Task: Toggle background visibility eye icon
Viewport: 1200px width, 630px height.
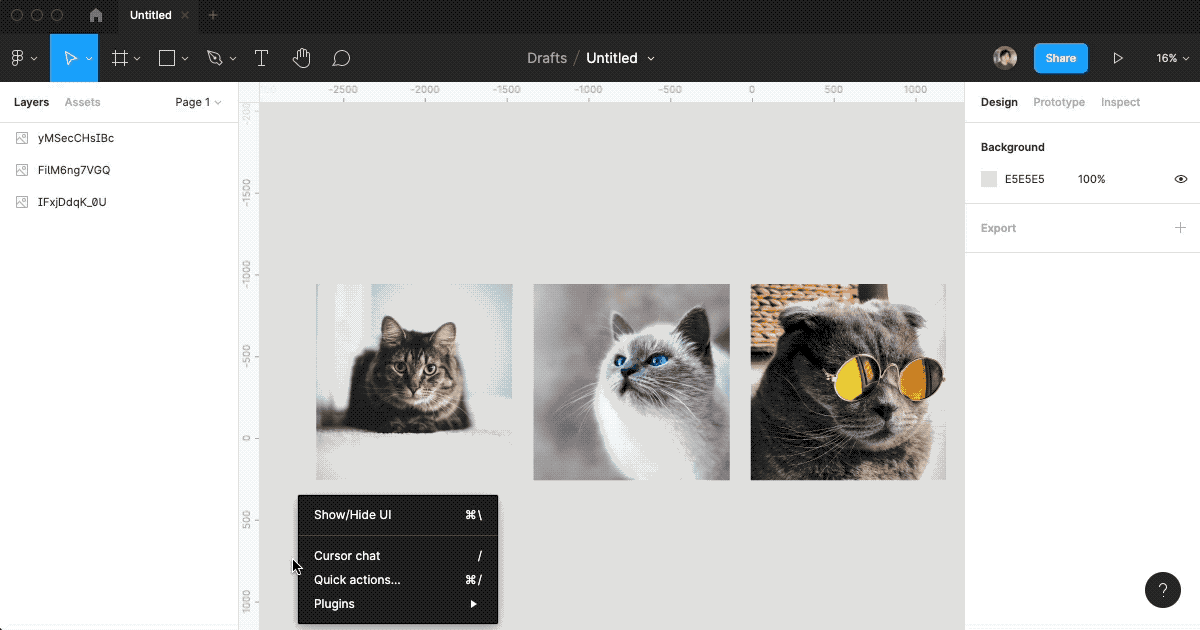Action: click(1180, 179)
